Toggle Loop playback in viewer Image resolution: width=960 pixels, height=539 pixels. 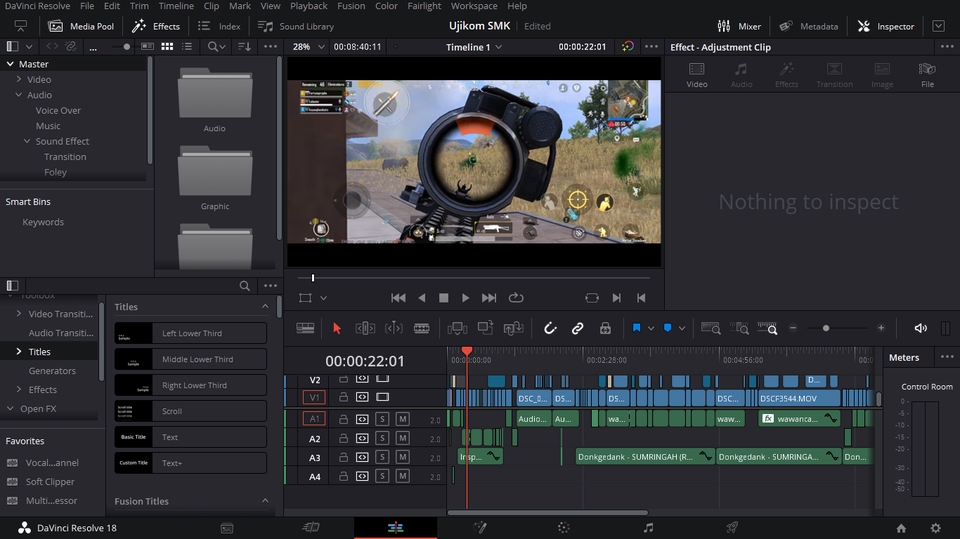(x=516, y=298)
